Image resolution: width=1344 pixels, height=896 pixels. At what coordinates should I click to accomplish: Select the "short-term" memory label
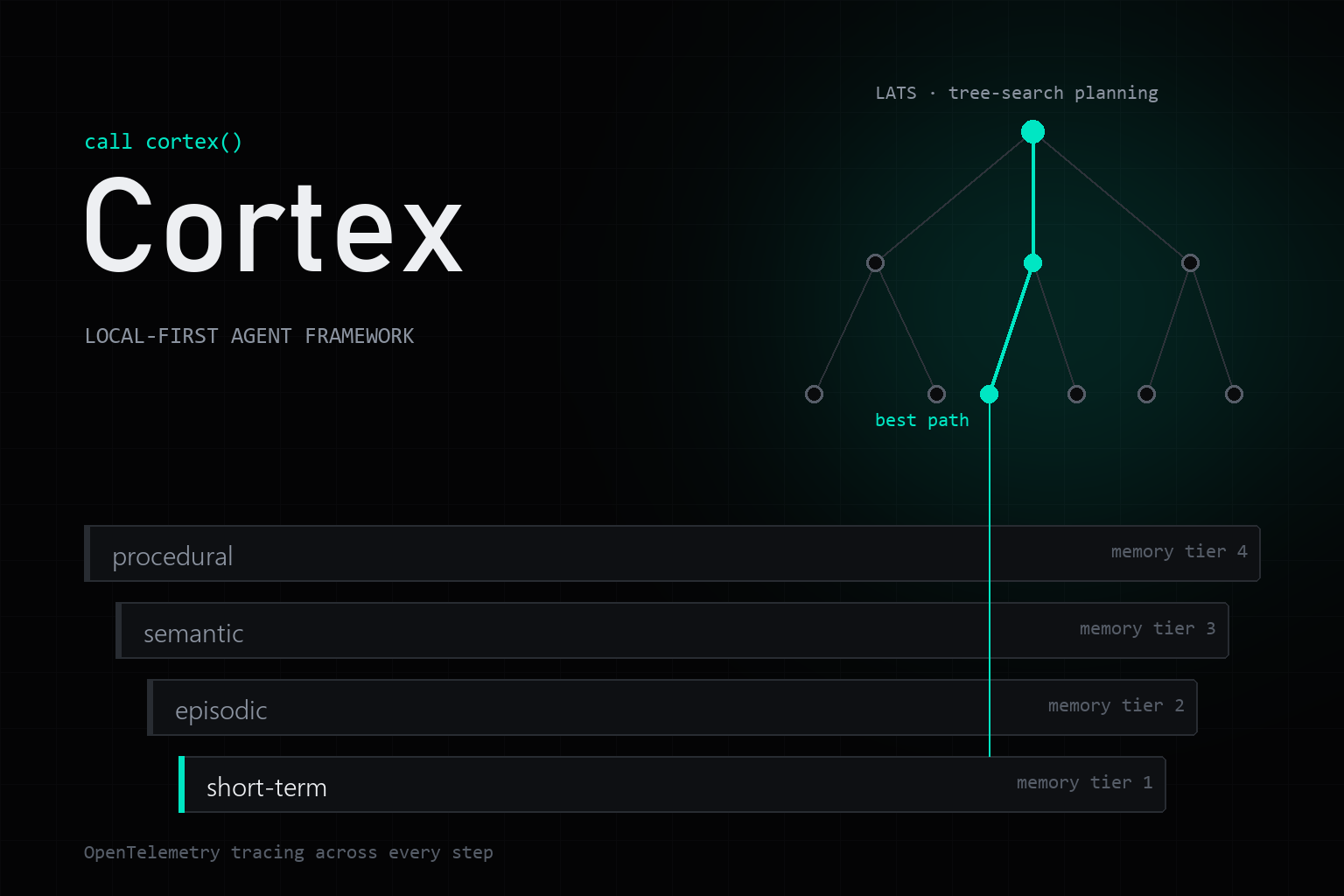coord(266,787)
